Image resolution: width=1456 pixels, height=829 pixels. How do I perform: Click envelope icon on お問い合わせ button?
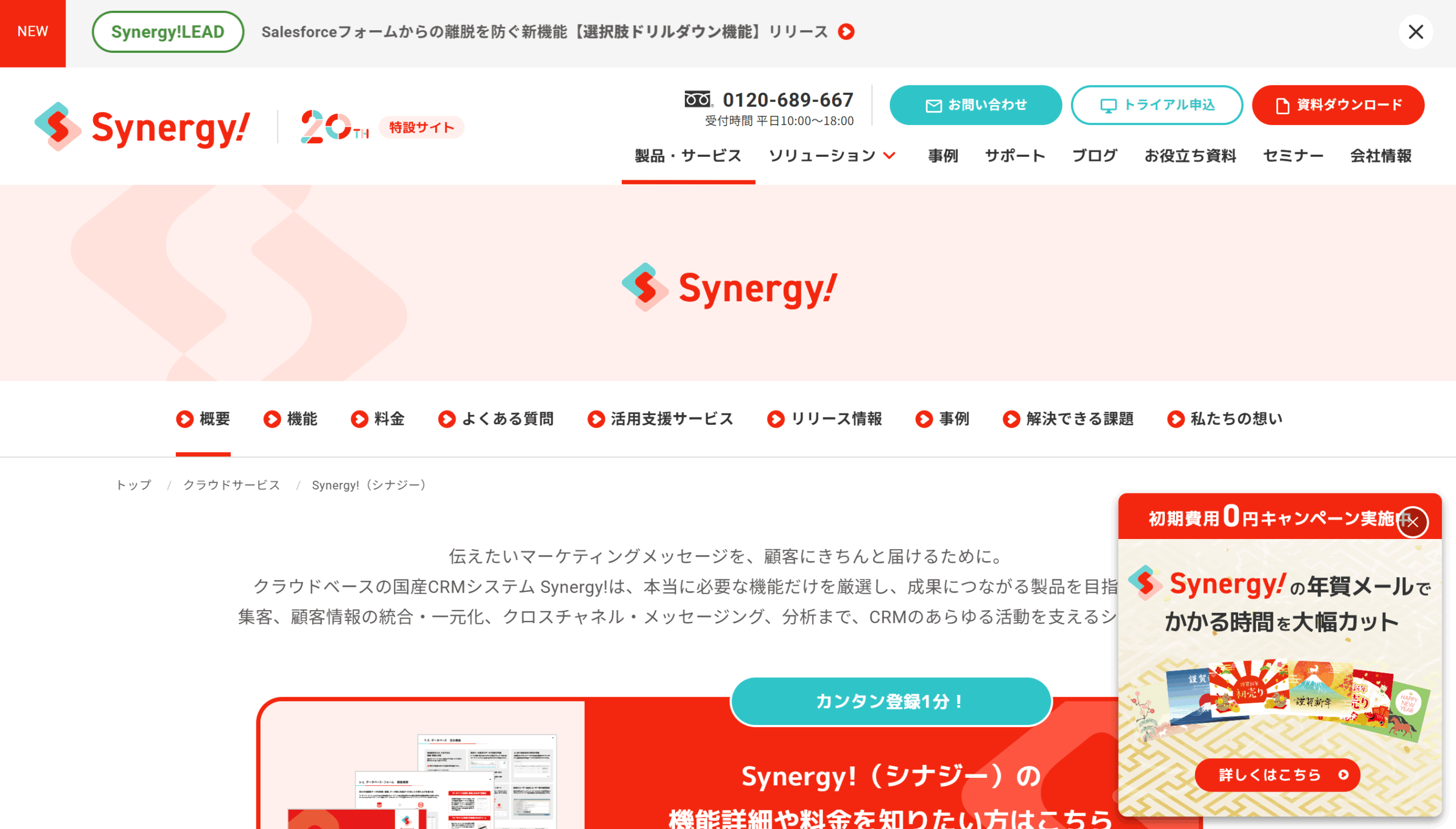coord(933,106)
